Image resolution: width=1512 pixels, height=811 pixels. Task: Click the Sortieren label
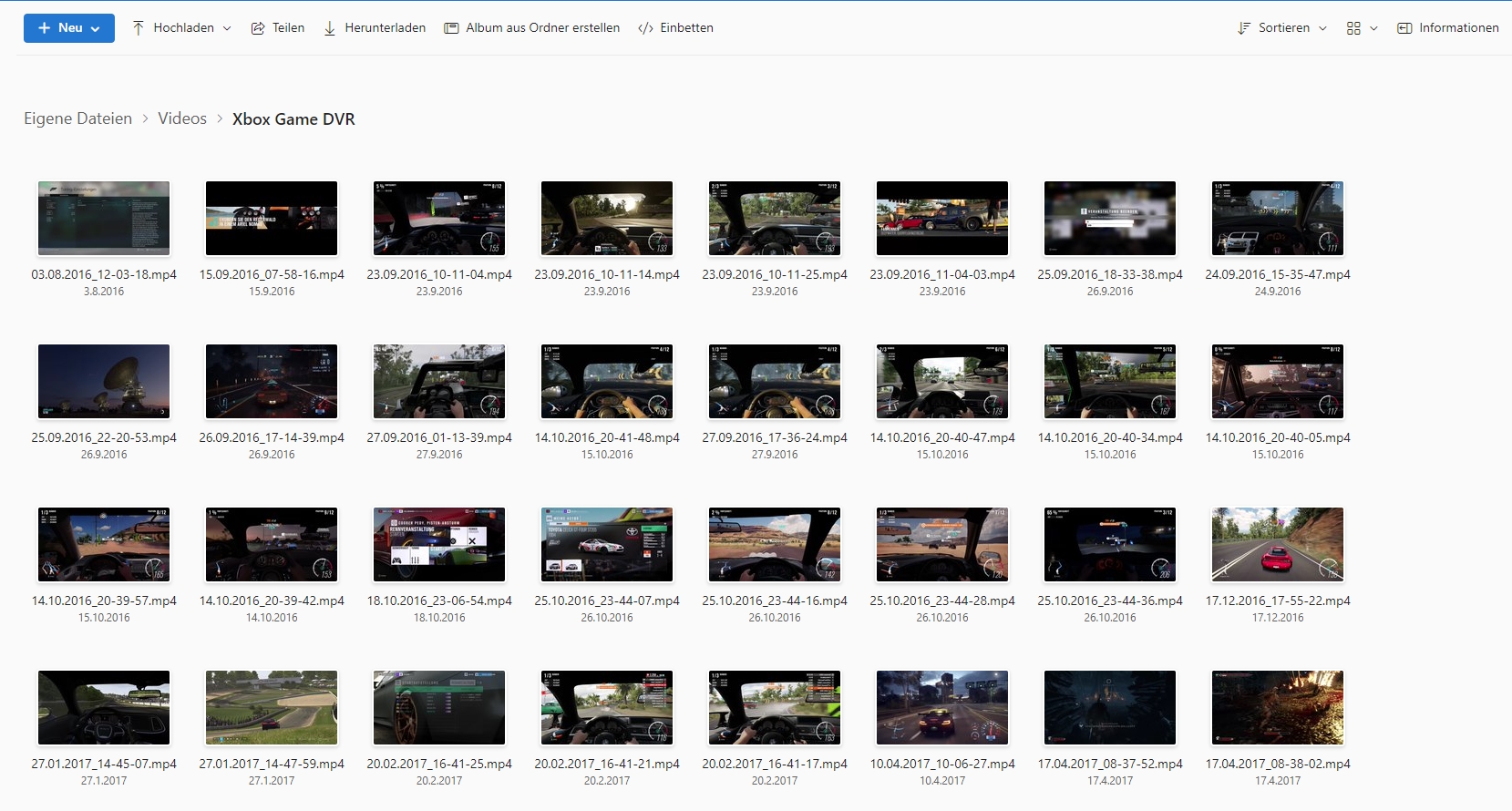1283,28
